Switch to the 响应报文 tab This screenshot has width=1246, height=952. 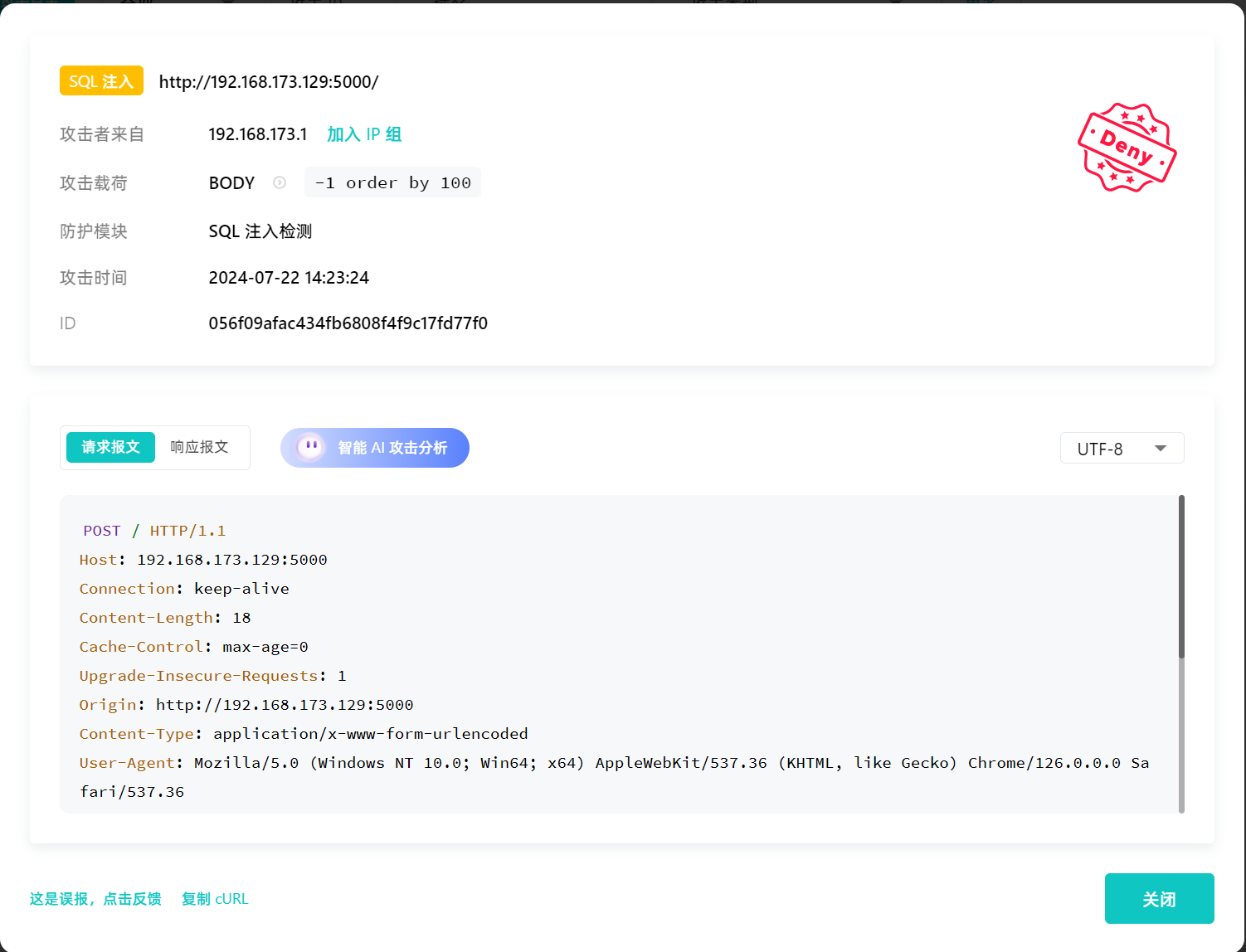[x=199, y=448]
